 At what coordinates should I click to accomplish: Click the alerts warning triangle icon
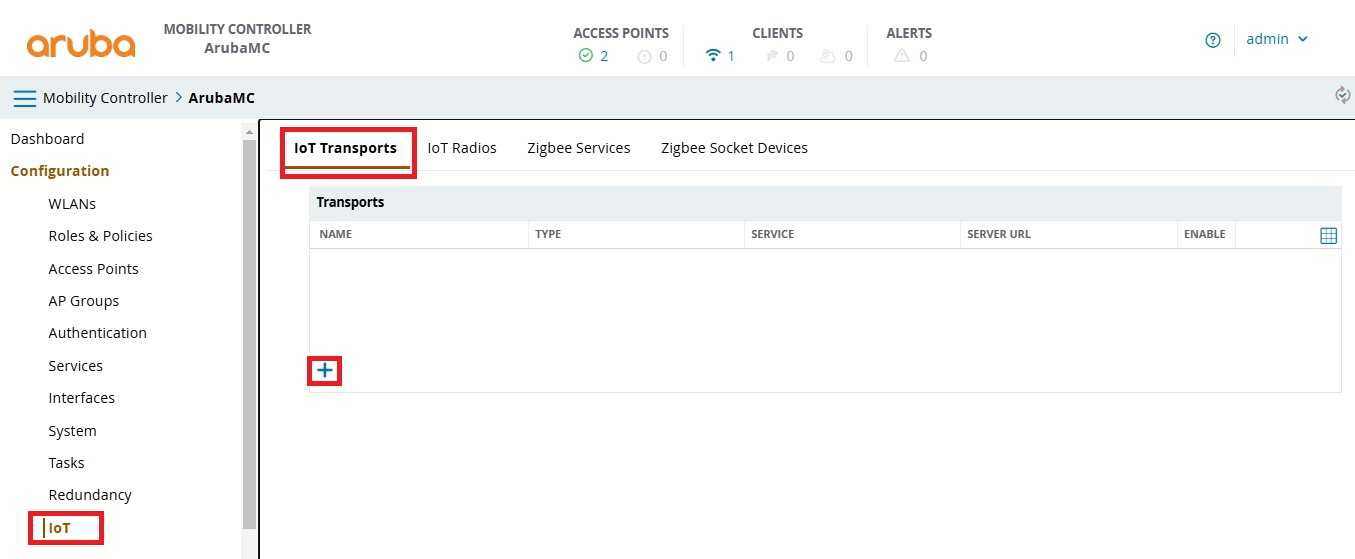point(902,56)
